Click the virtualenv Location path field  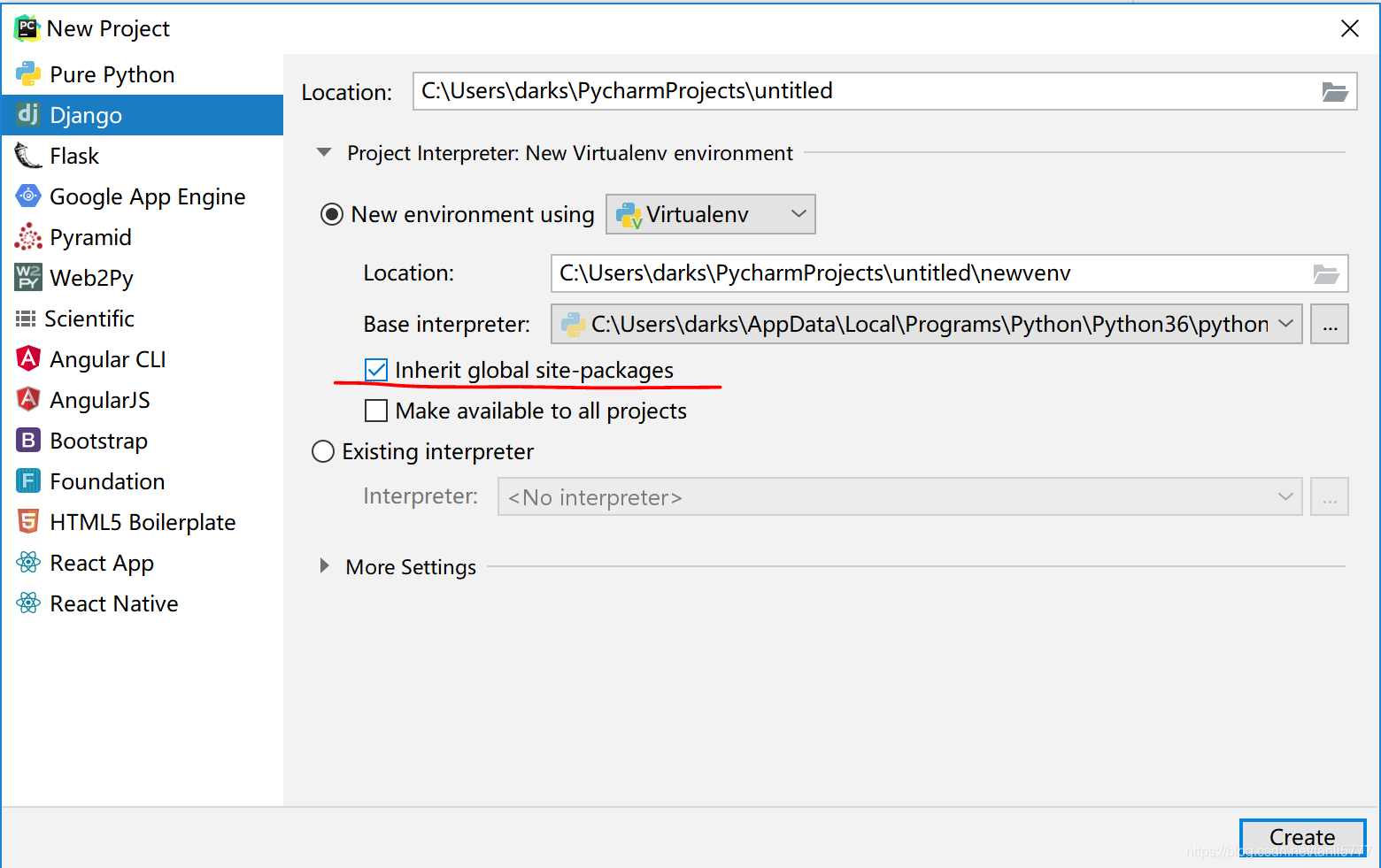pos(949,273)
